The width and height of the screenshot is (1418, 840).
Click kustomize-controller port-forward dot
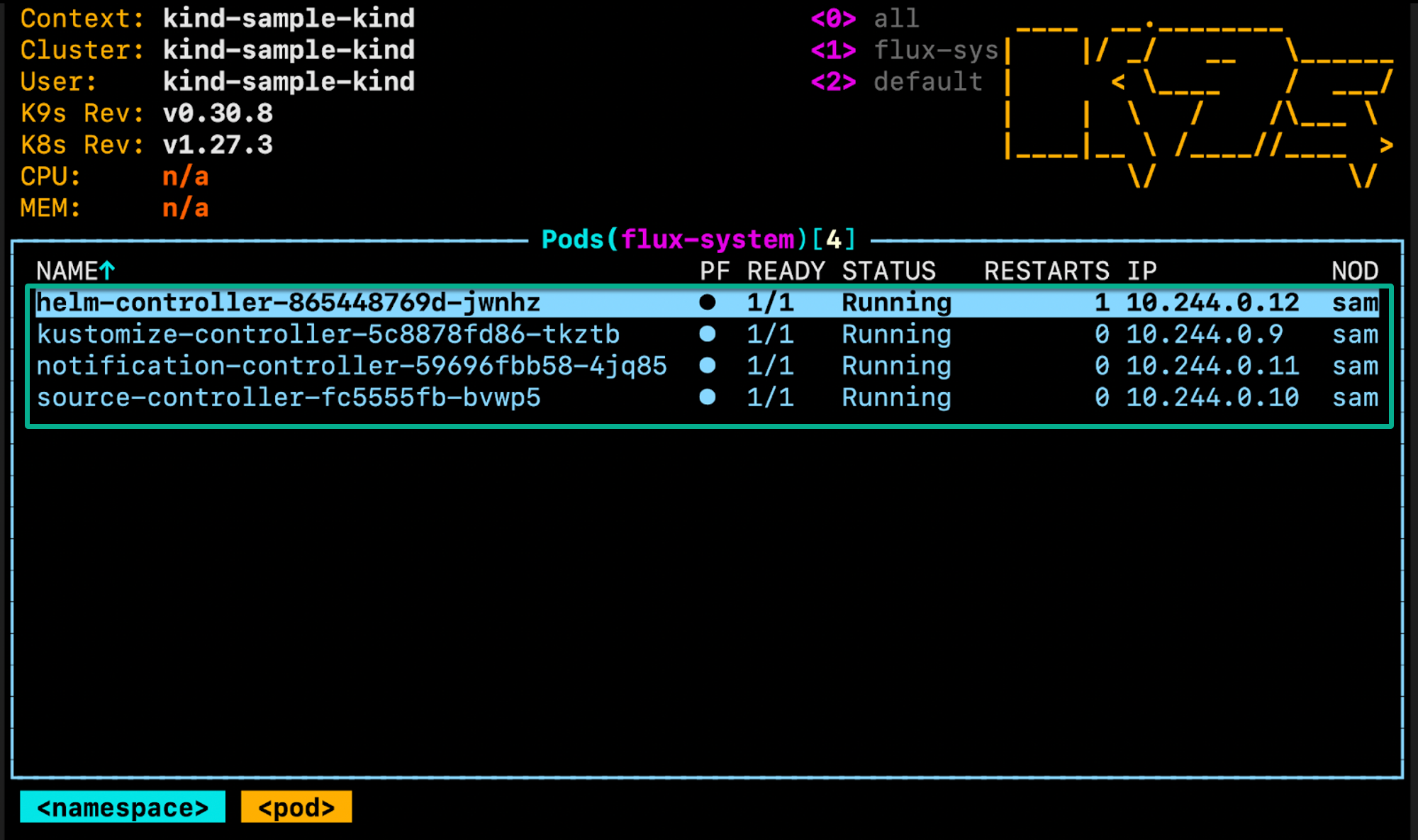(707, 334)
